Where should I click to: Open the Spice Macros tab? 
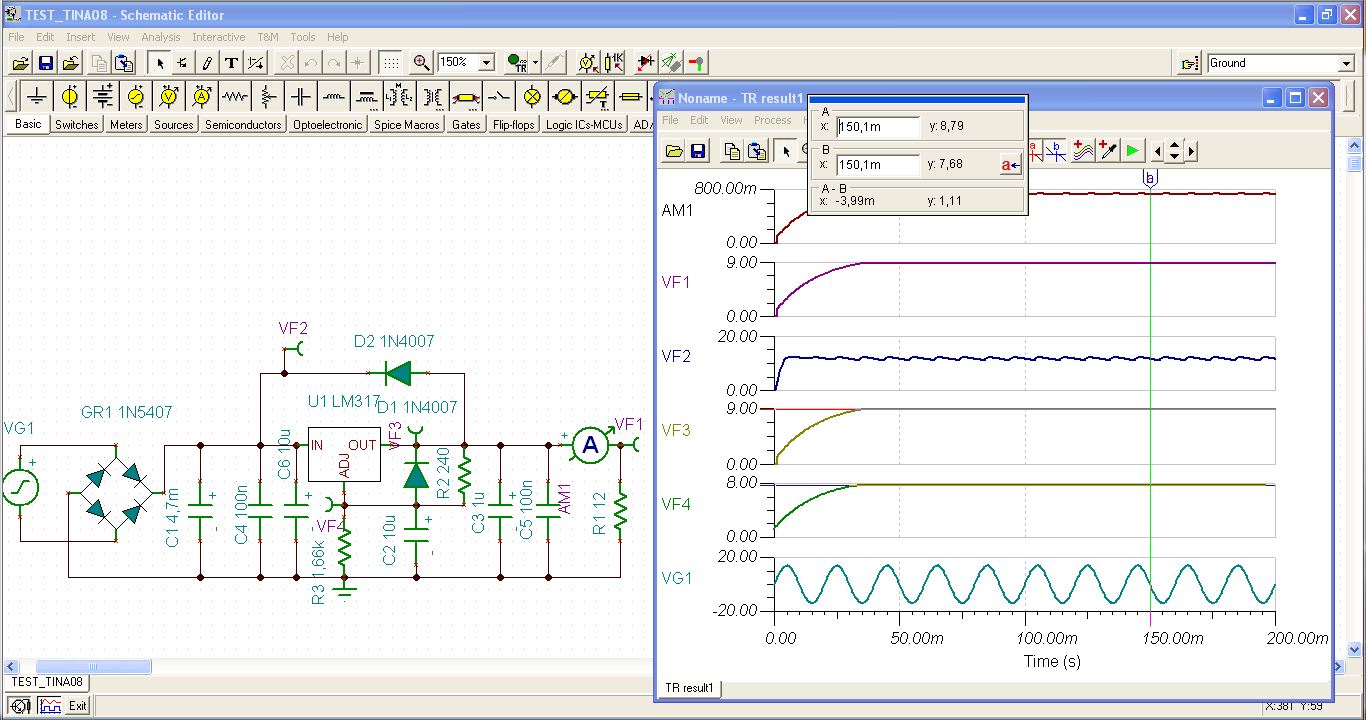pyautogui.click(x=407, y=125)
